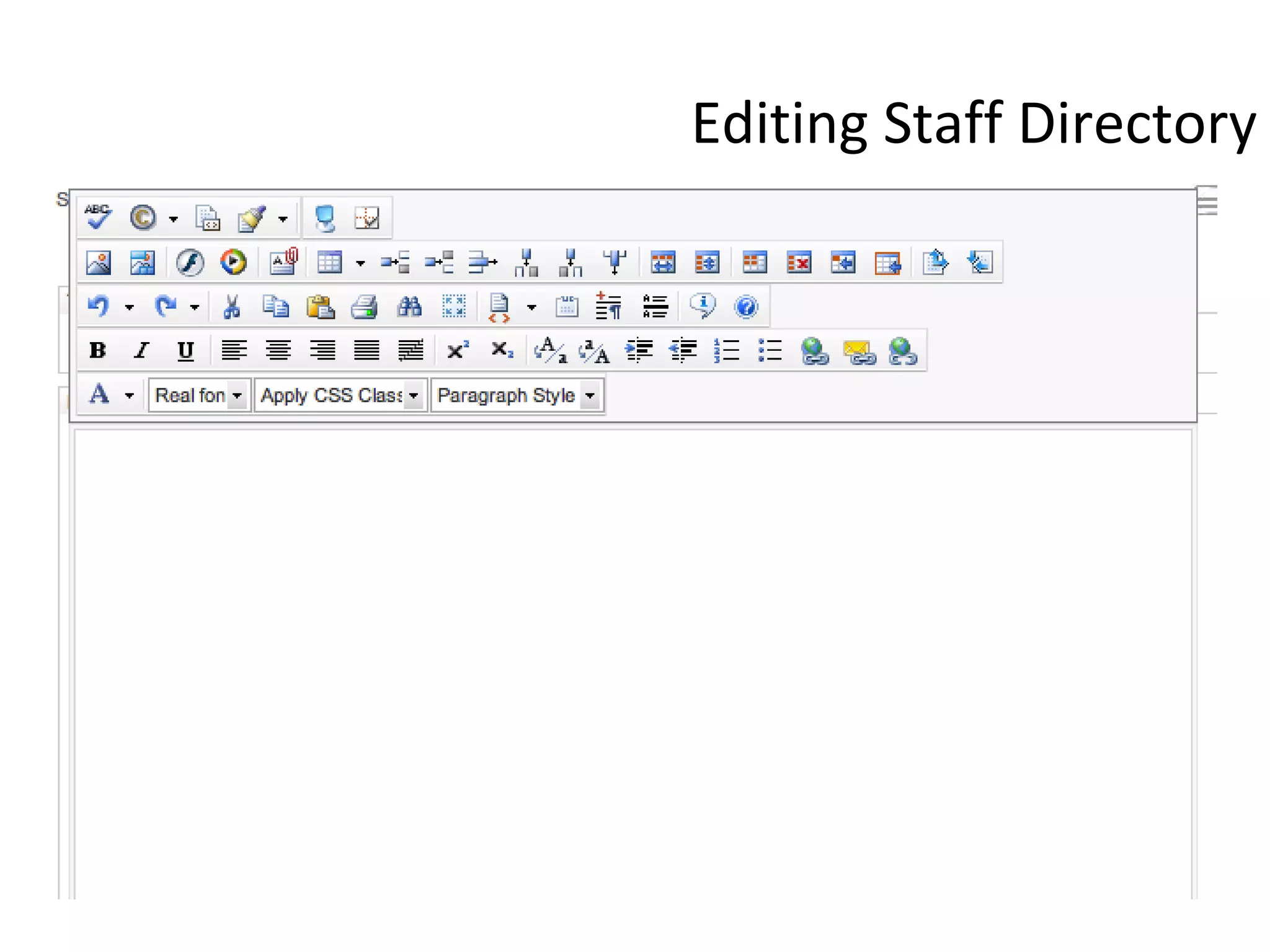This screenshot has width=1270, height=952.
Task: Click the Copy icon
Action: pos(276,307)
